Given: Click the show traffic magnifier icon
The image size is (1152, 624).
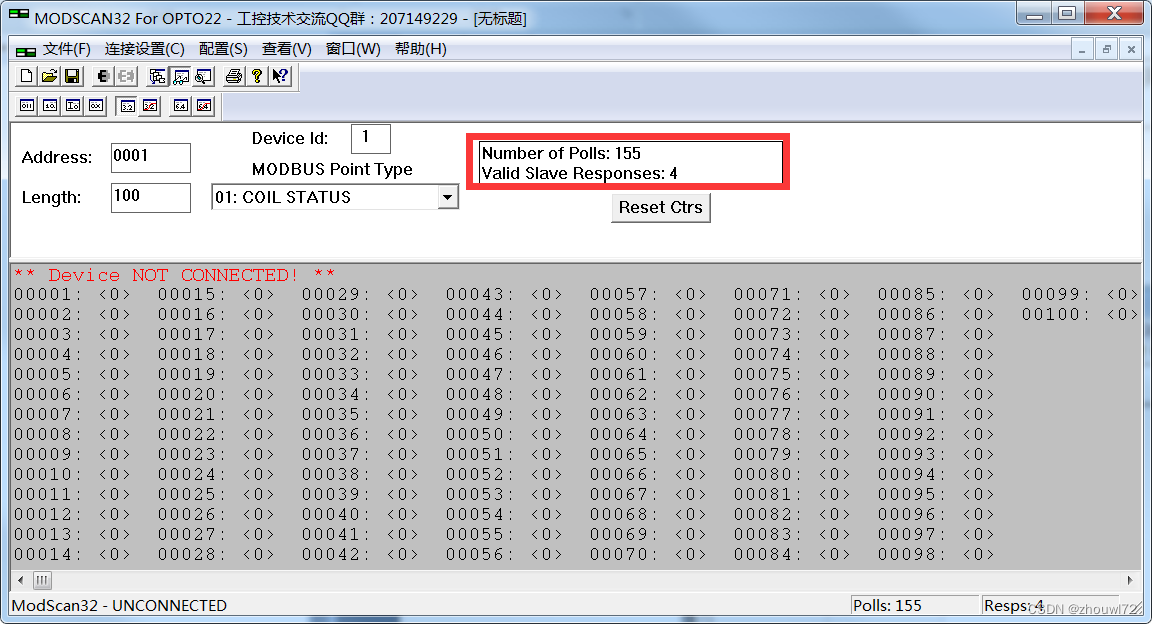Looking at the screenshot, I should [x=204, y=76].
